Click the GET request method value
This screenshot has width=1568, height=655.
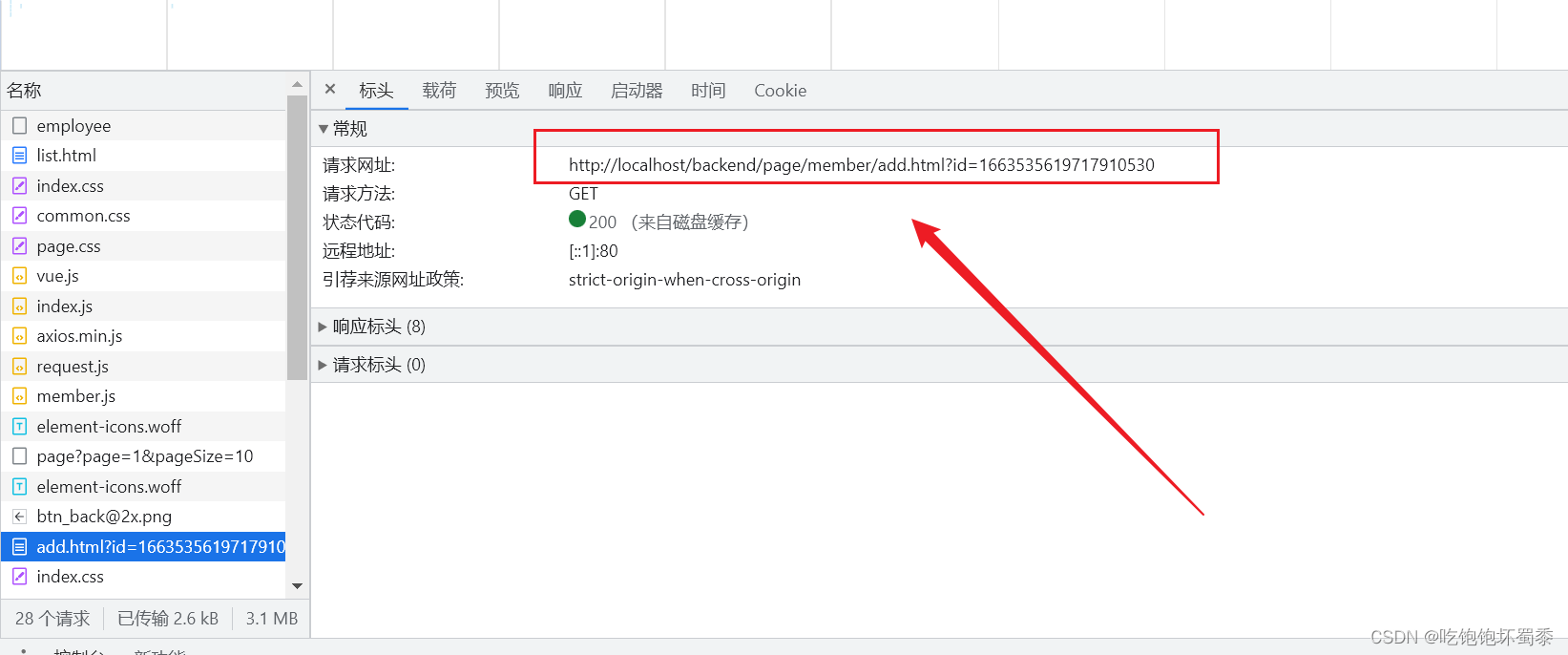(583, 193)
